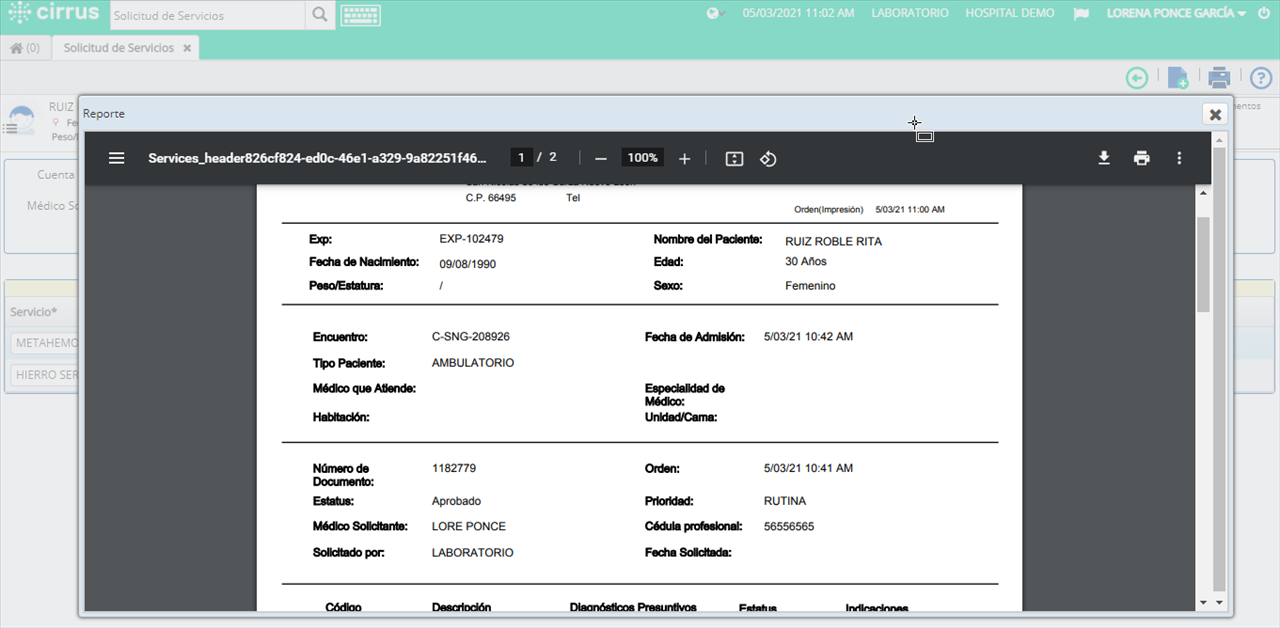Click the flag icon next to the username
This screenshot has width=1280, height=628.
point(1081,13)
